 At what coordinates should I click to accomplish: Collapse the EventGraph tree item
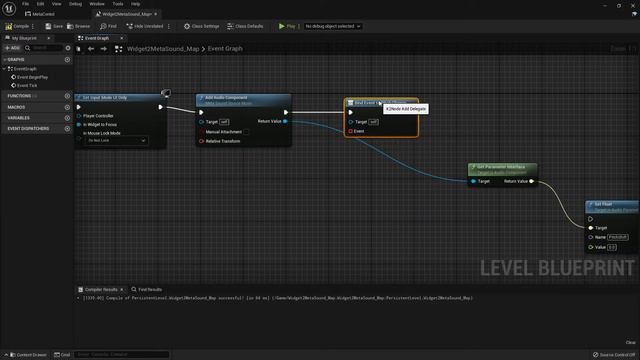4,69
